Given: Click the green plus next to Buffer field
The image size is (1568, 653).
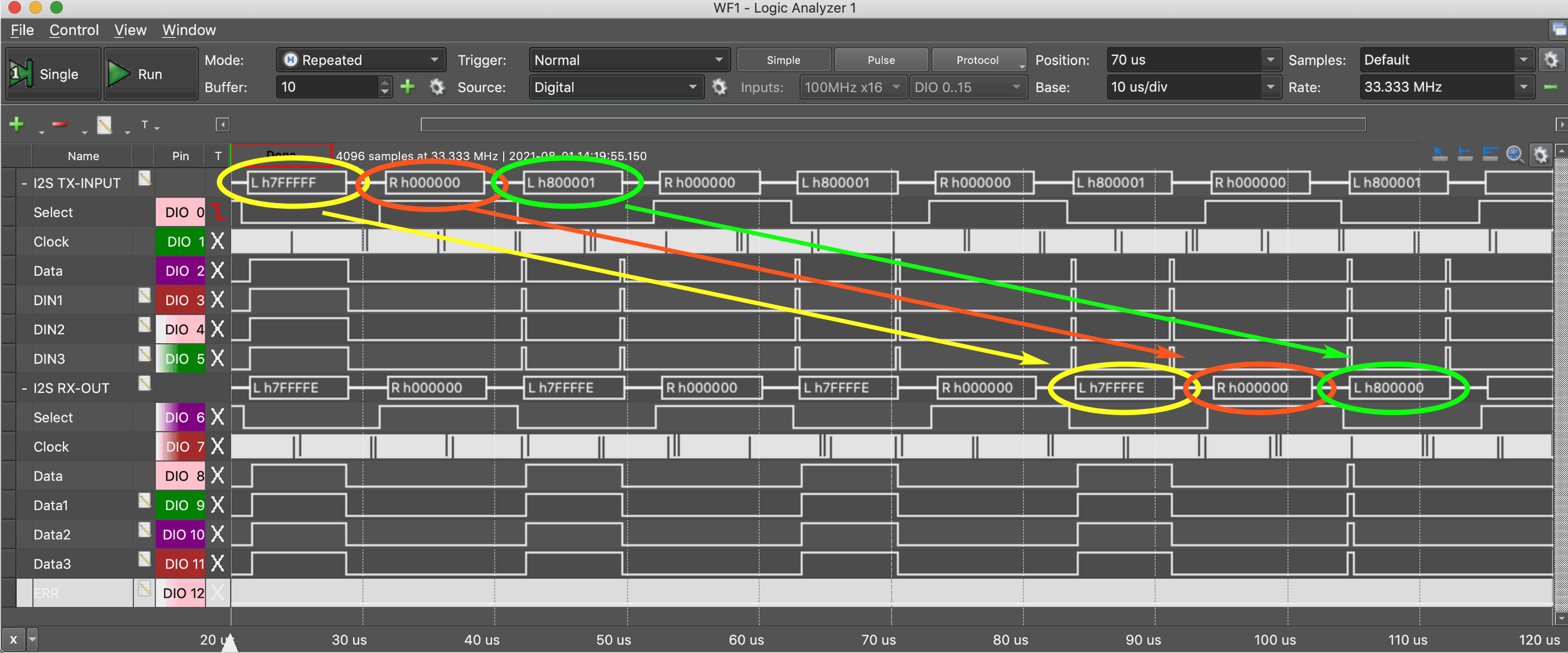Looking at the screenshot, I should (407, 87).
